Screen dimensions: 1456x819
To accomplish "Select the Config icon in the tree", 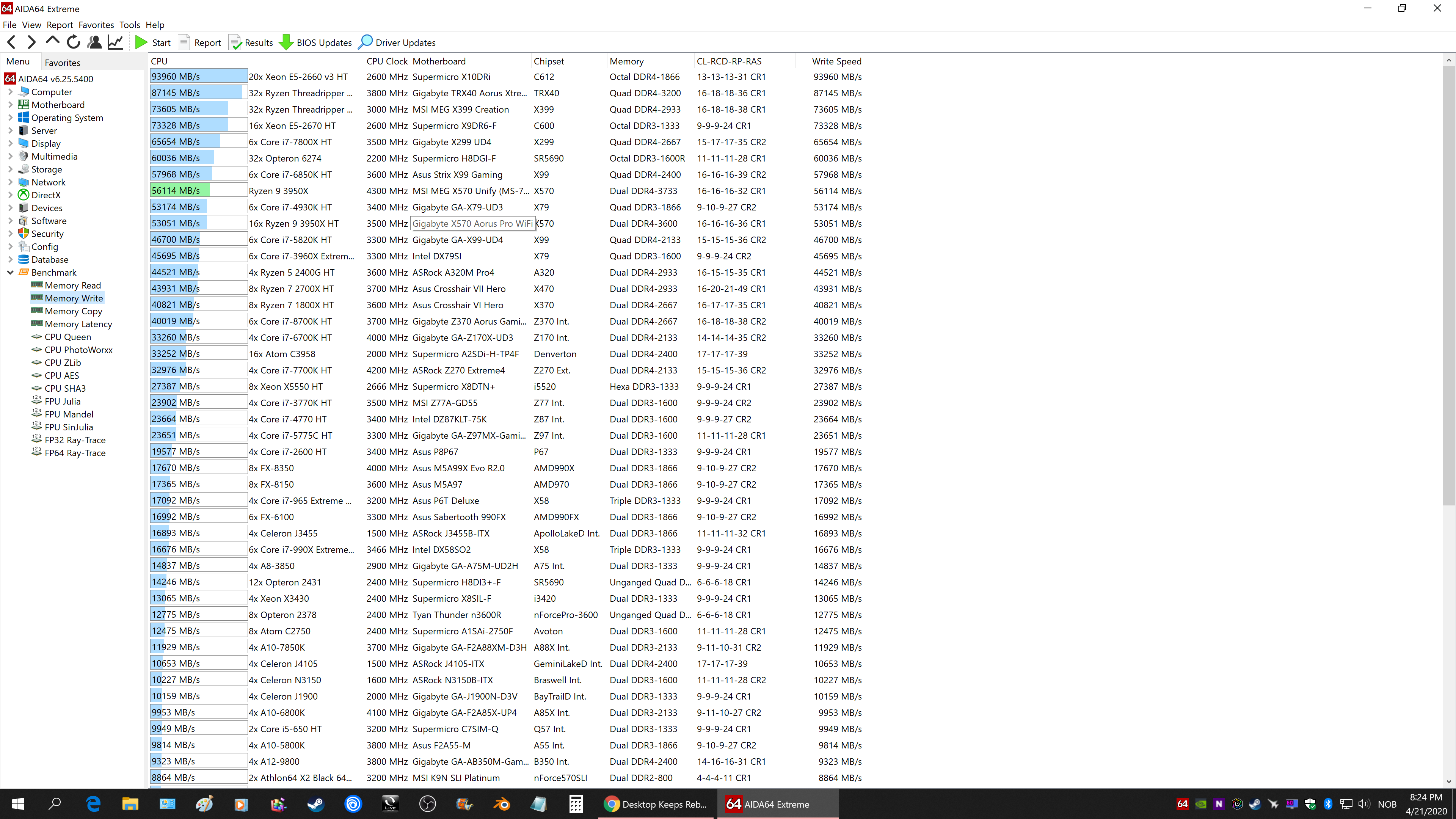I will (x=23, y=246).
